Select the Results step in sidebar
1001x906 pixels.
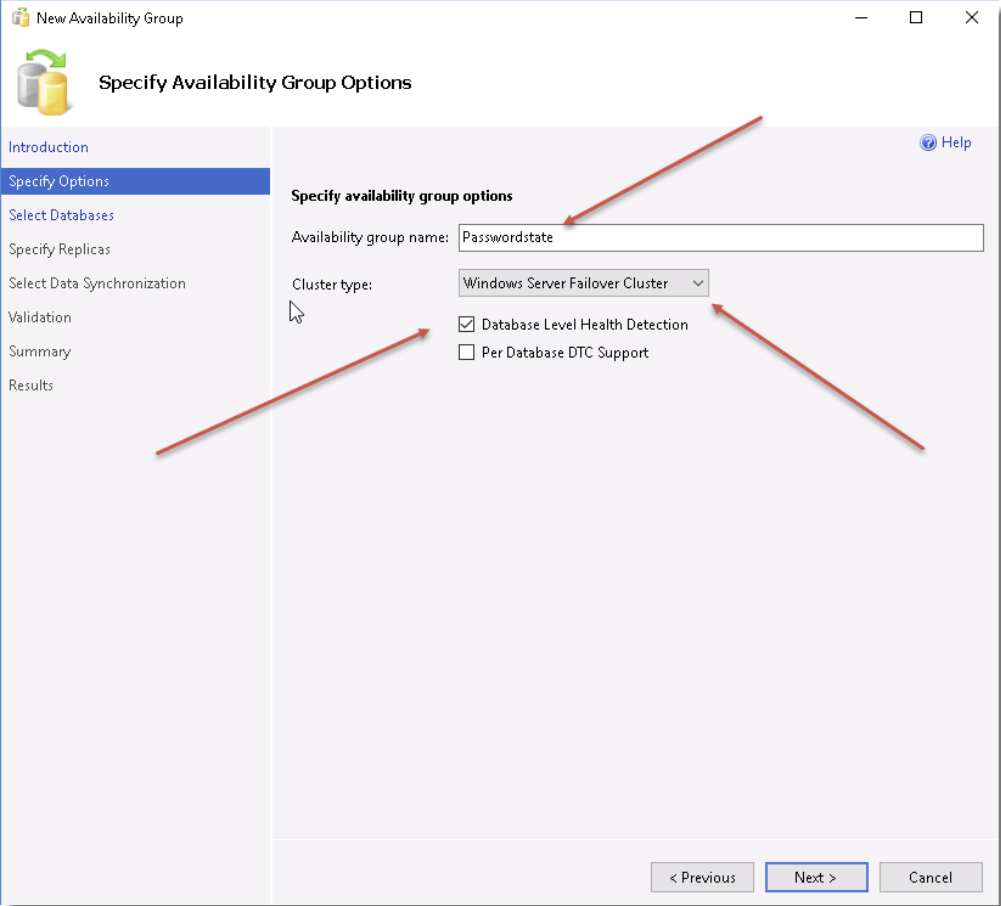(31, 385)
